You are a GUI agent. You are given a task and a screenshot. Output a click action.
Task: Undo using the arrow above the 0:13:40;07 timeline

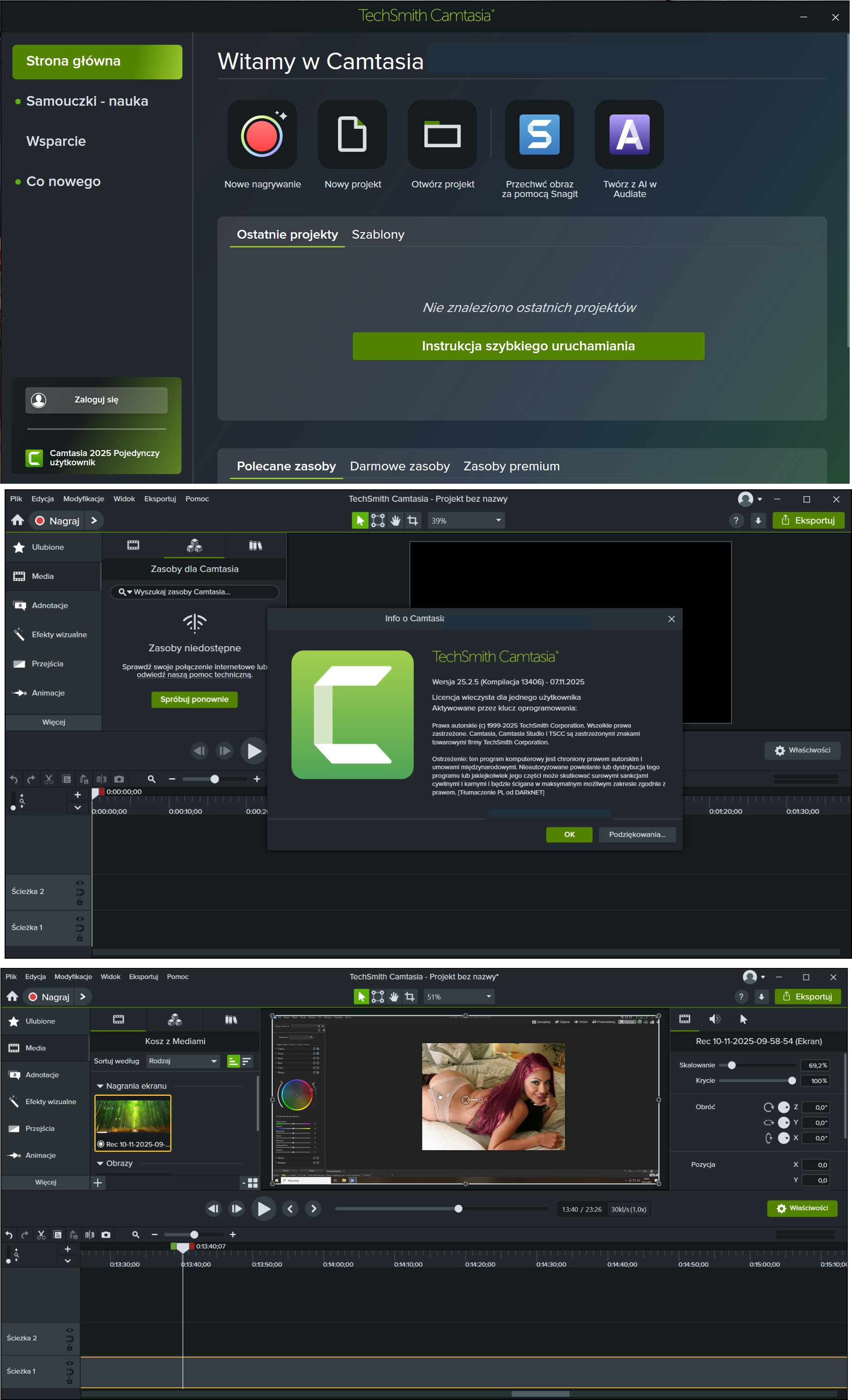click(x=8, y=1235)
